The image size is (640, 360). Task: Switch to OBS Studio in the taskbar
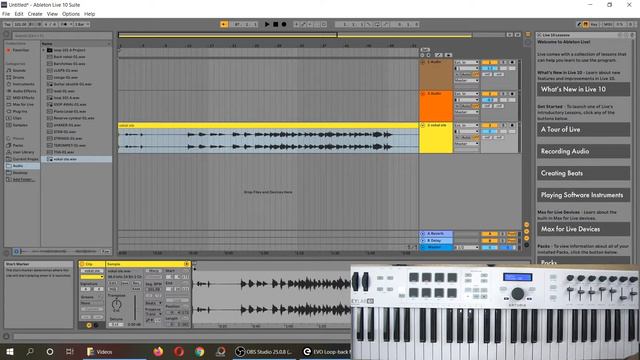[264, 351]
